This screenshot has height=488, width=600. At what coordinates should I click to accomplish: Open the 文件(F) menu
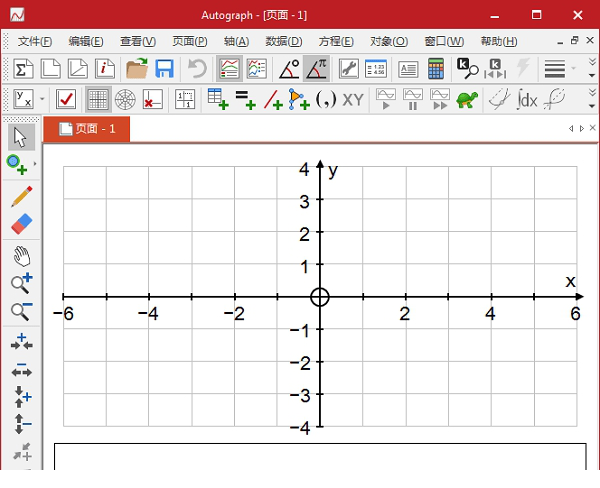pos(35,41)
